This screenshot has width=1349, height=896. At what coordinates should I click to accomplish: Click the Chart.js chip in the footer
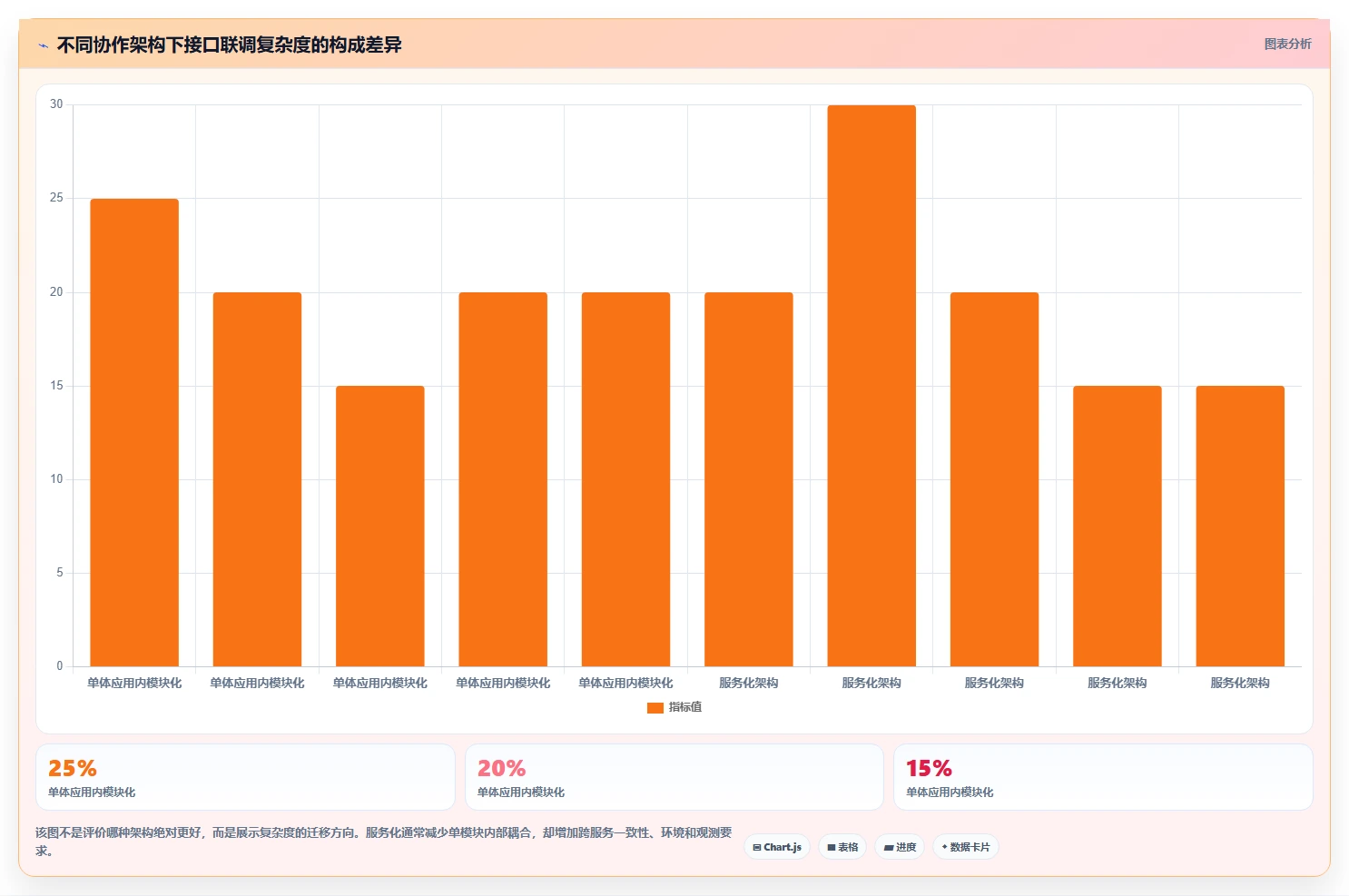pyautogui.click(x=777, y=847)
